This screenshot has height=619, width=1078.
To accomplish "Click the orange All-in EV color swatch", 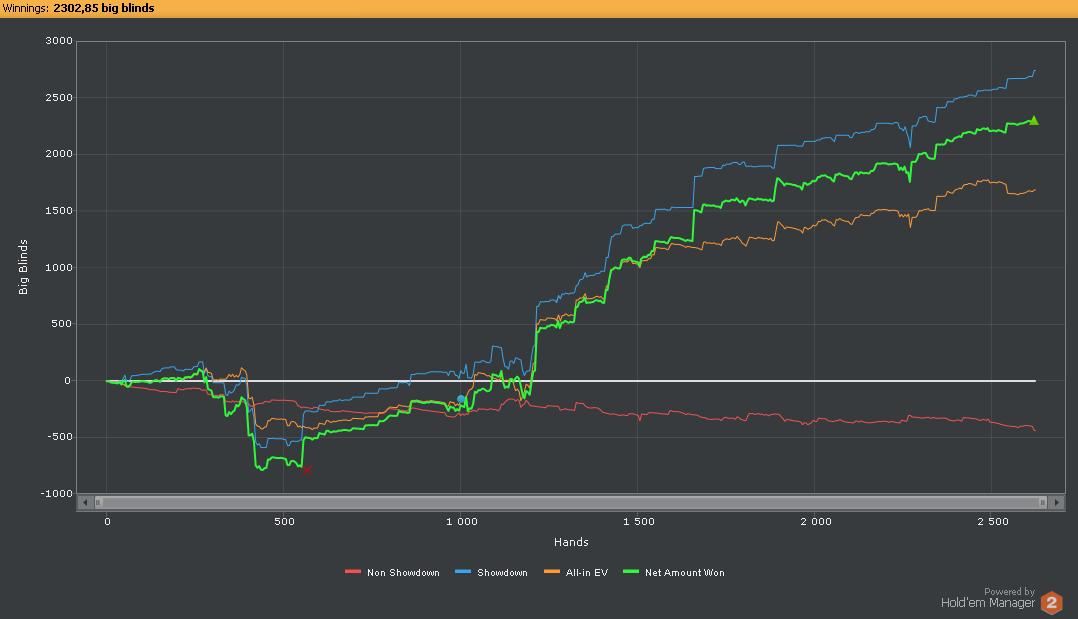I will tap(551, 572).
